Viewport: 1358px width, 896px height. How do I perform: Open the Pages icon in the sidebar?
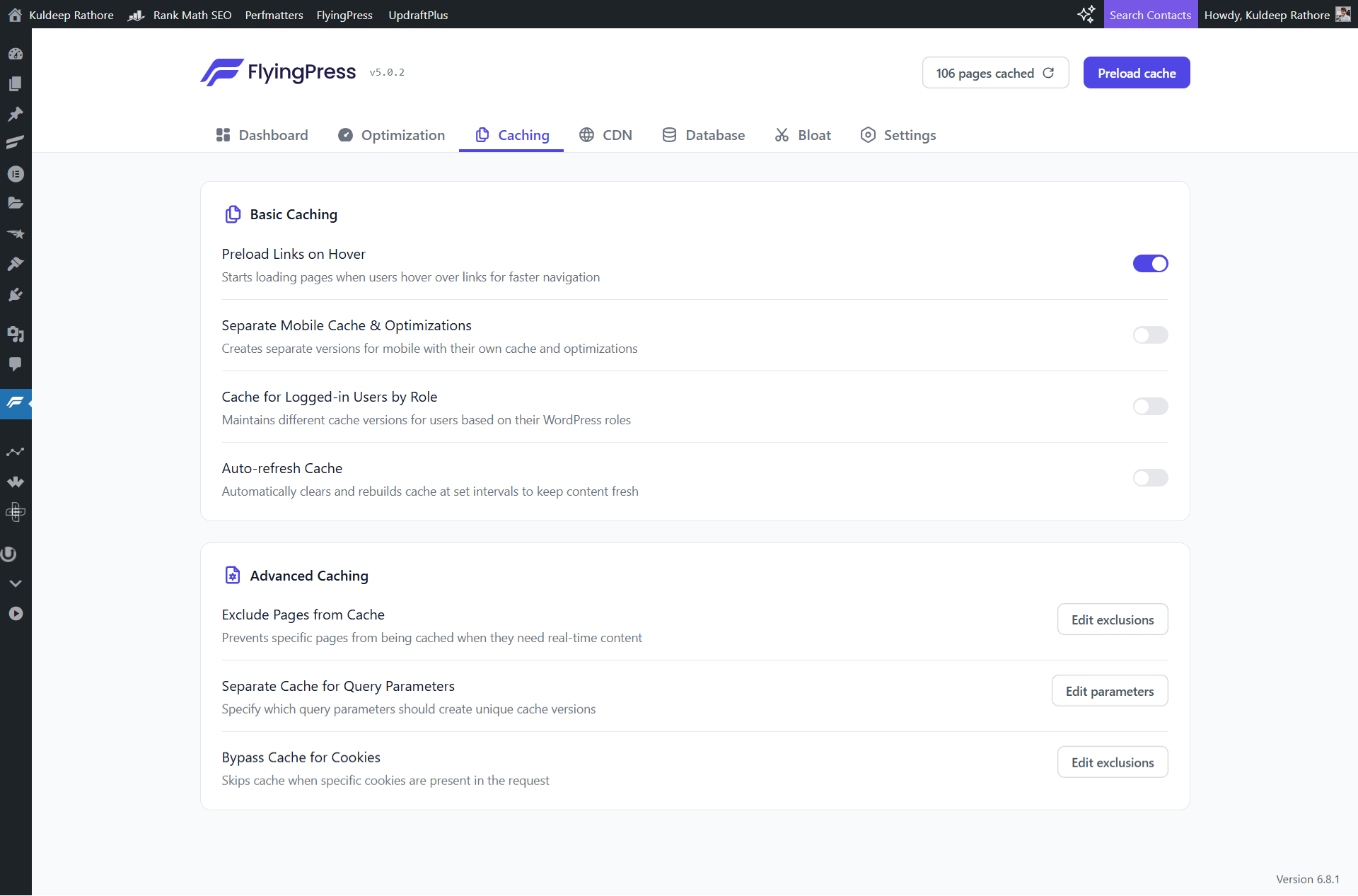click(x=16, y=83)
